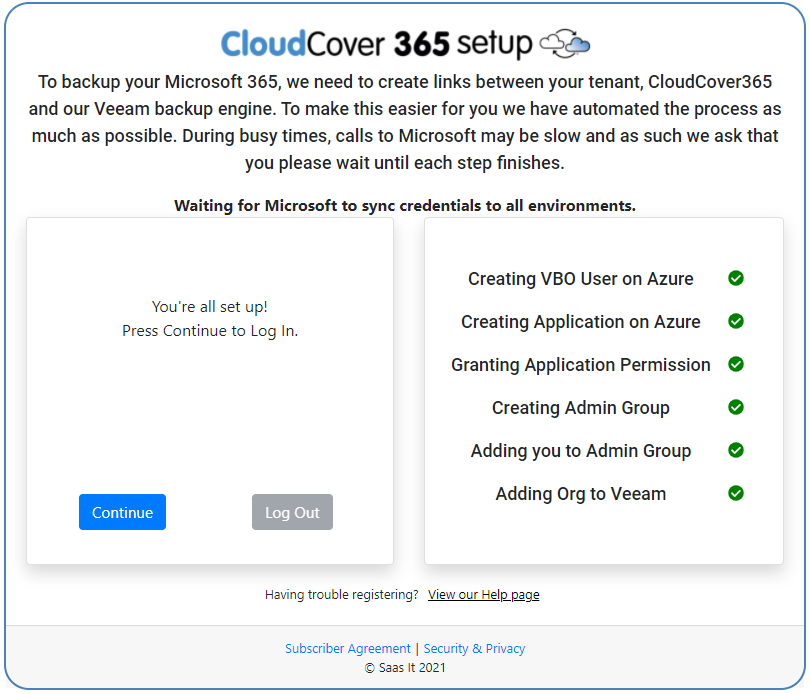The image size is (810, 694).
Task: Click the green checkmark beside Creating Admin Group
Action: [736, 407]
